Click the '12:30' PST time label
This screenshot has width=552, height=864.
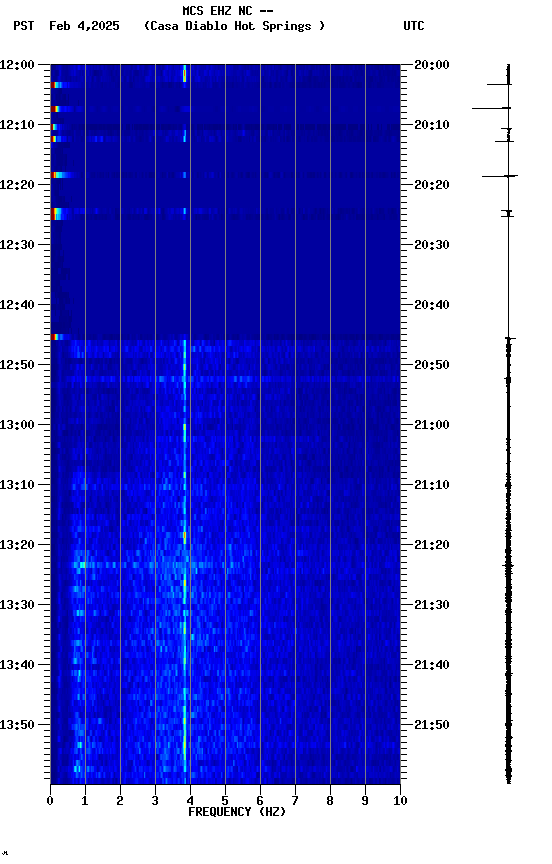[17, 245]
